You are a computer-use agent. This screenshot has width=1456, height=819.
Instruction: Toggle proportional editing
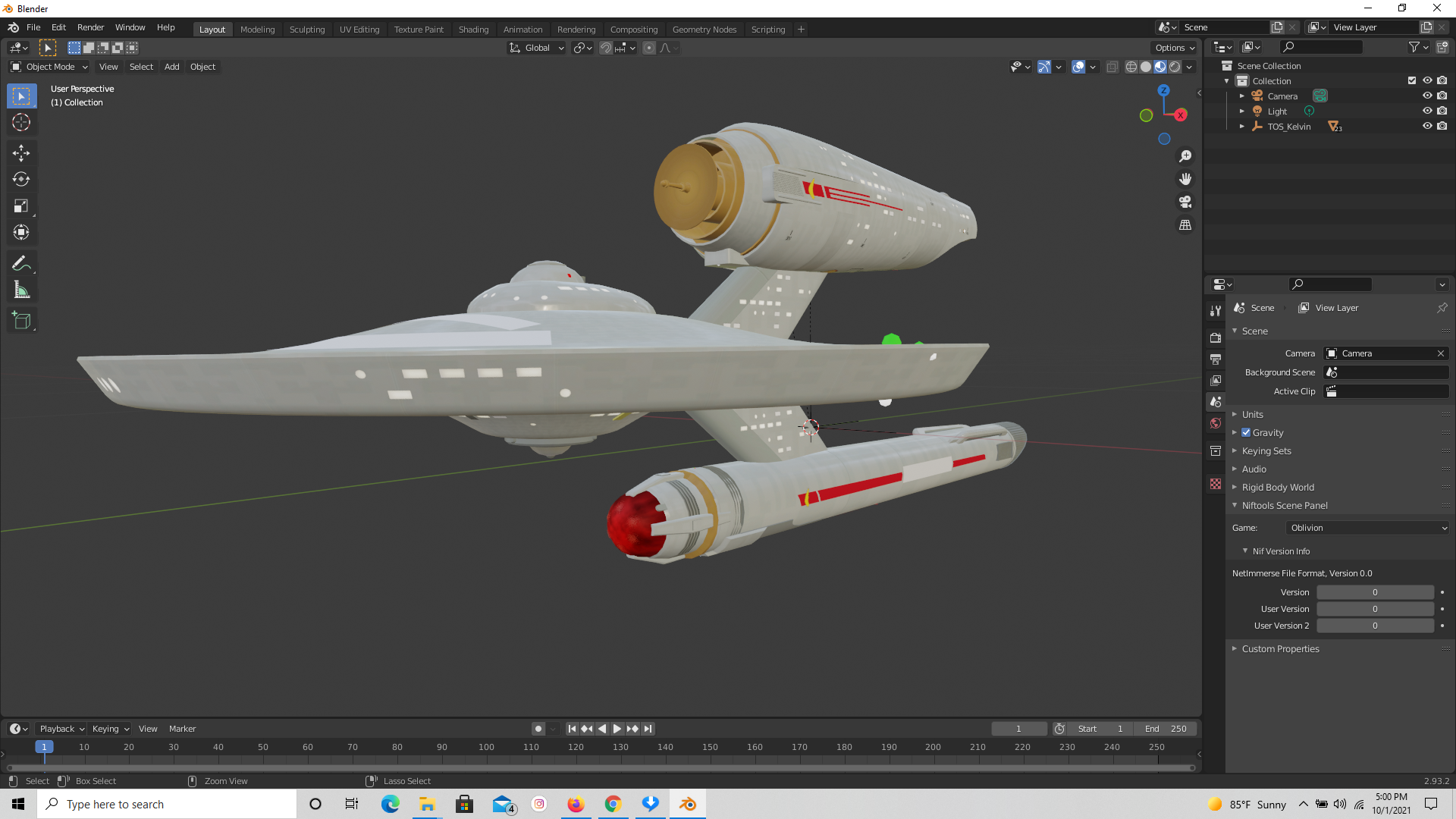pos(649,48)
